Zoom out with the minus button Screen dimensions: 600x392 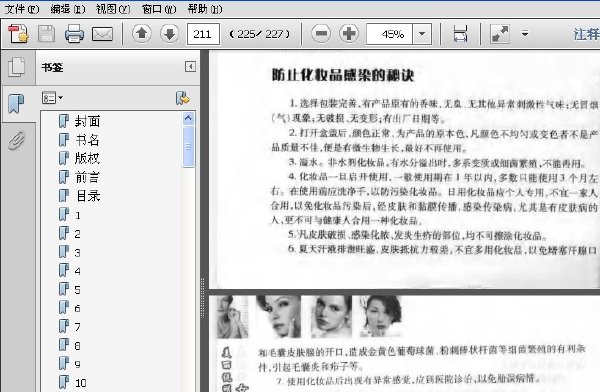[x=321, y=34]
